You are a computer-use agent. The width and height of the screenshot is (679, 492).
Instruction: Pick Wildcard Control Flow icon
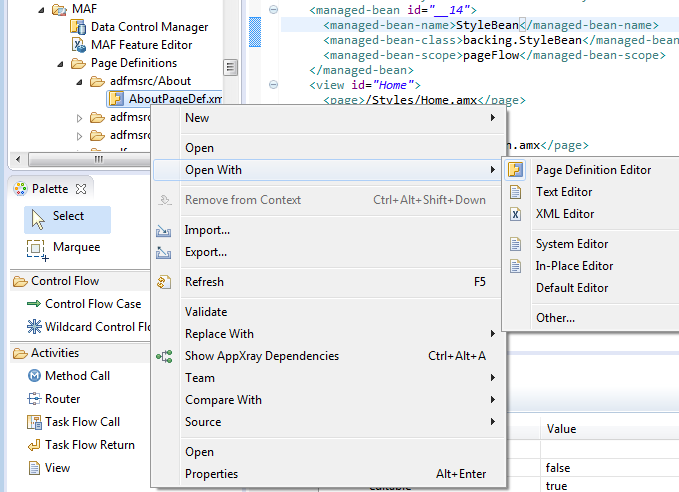point(34,326)
